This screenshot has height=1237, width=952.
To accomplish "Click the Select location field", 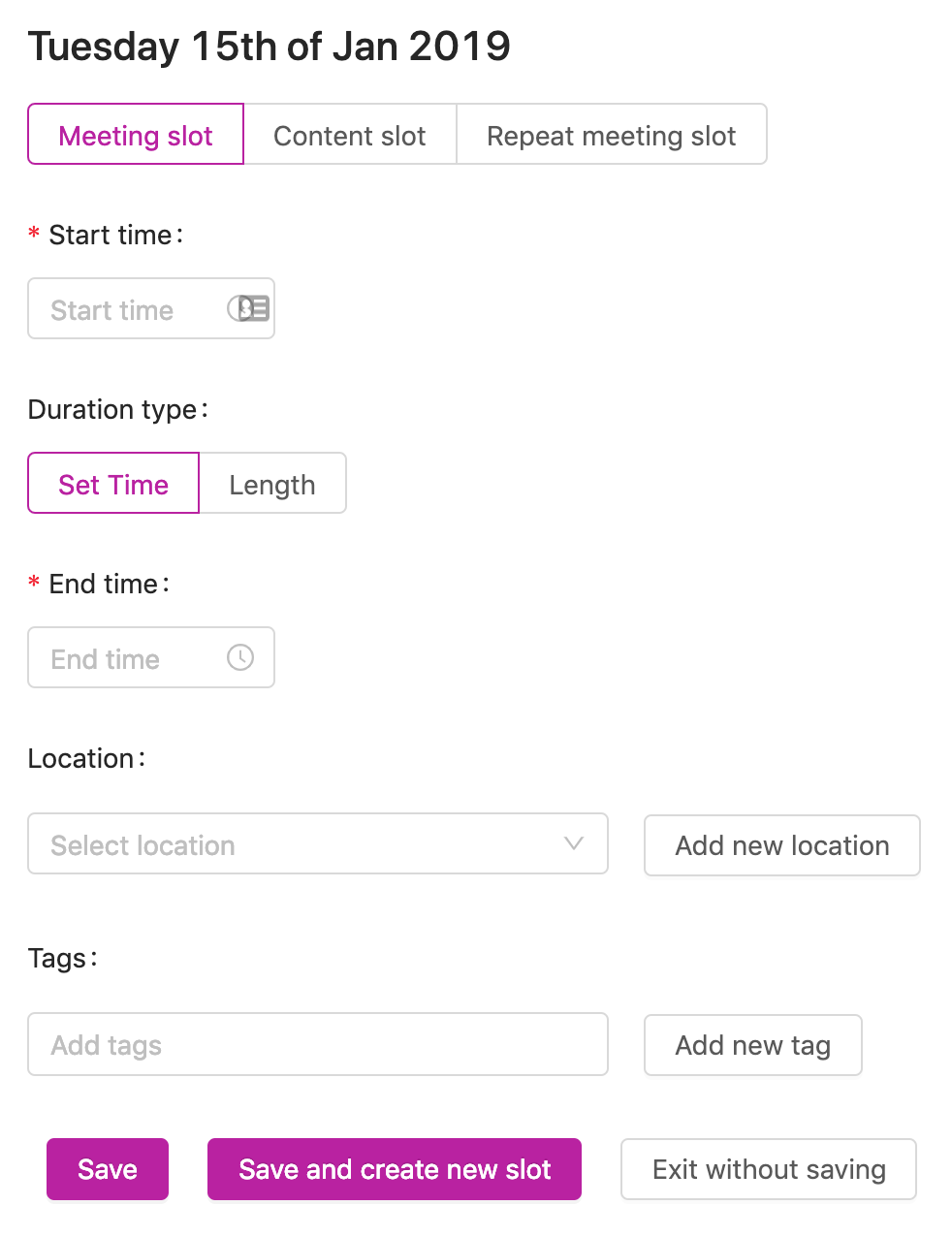I will coord(291,844).
